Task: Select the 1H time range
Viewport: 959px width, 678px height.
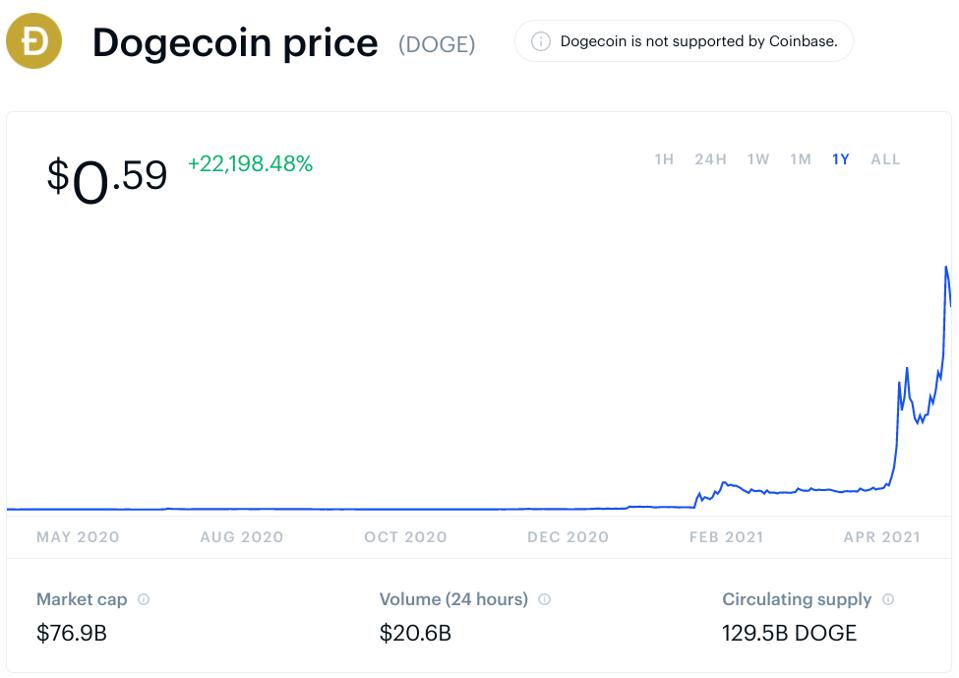Action: click(x=663, y=158)
